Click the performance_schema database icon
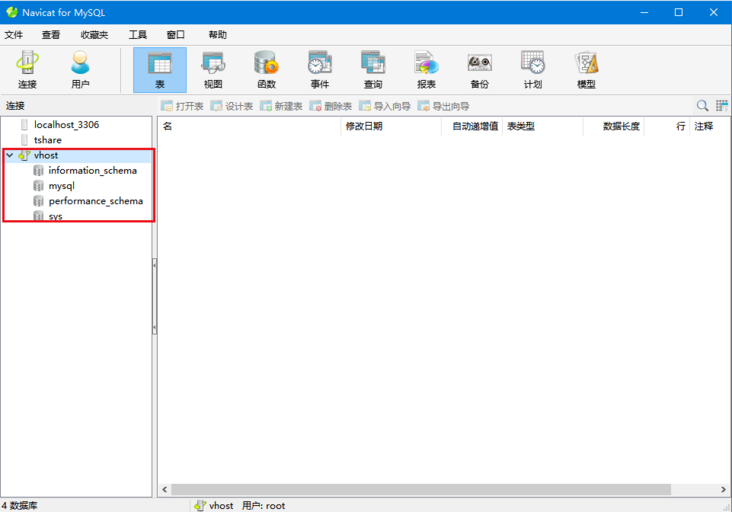Image resolution: width=732 pixels, height=512 pixels. [x=38, y=201]
